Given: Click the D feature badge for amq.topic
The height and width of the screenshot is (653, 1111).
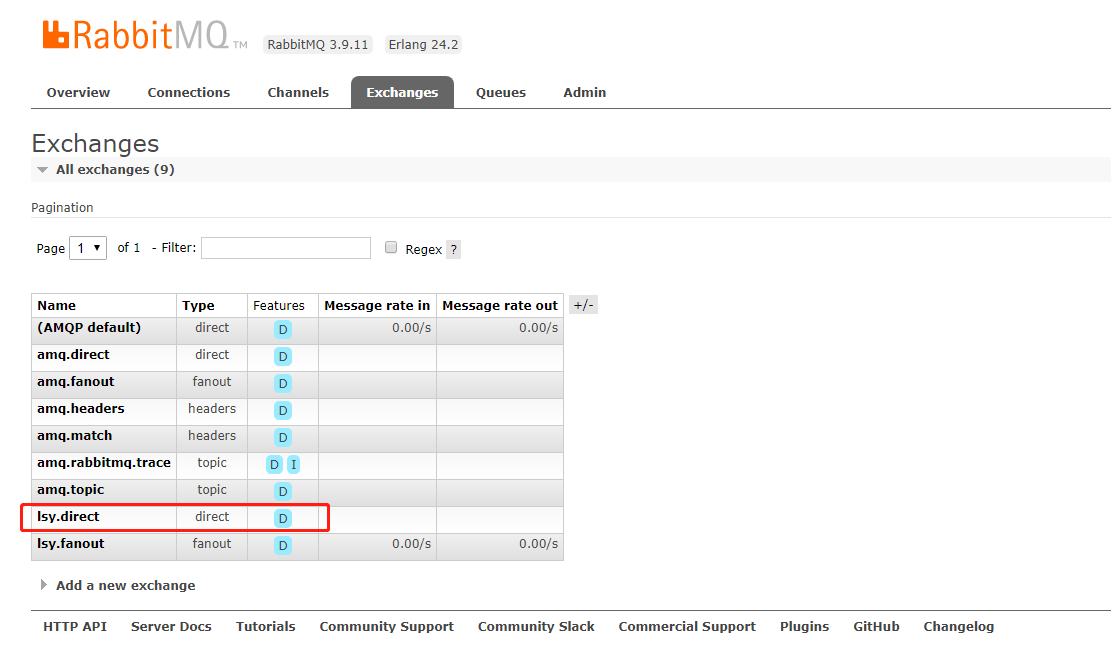Looking at the screenshot, I should click(x=283, y=491).
